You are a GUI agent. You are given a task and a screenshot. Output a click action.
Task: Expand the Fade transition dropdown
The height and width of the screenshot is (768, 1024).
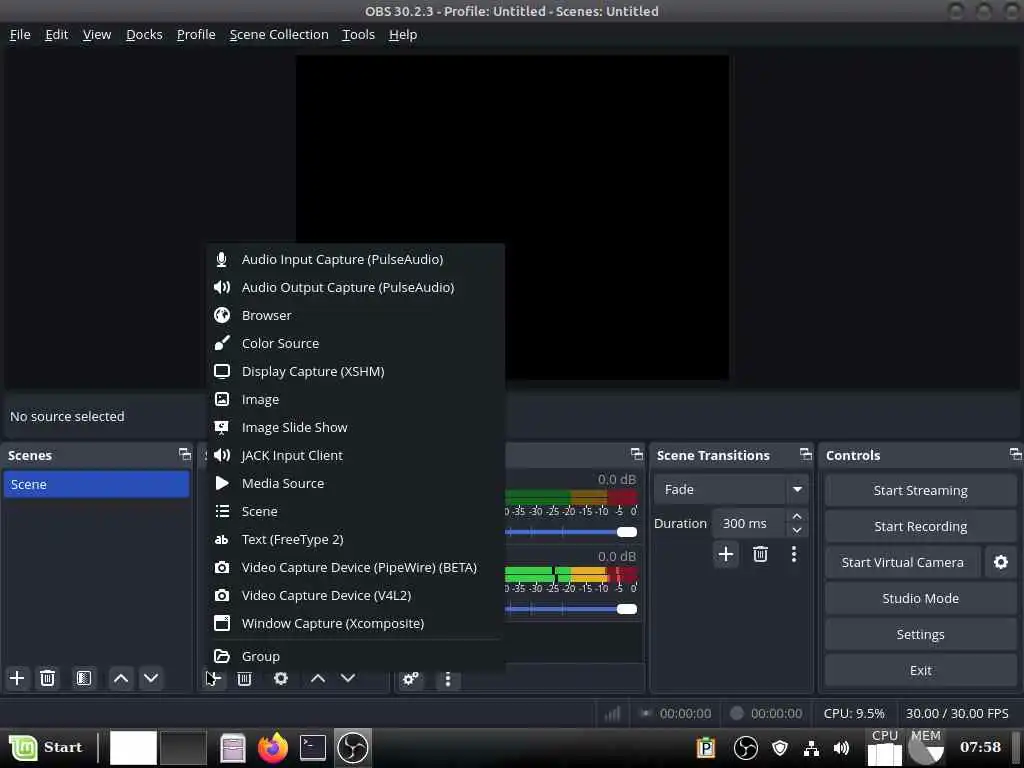point(797,489)
